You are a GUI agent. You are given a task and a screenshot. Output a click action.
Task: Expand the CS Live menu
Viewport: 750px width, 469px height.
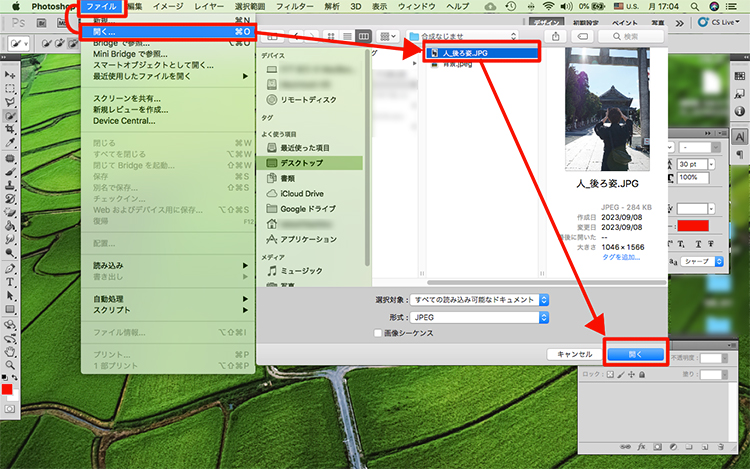[719, 22]
